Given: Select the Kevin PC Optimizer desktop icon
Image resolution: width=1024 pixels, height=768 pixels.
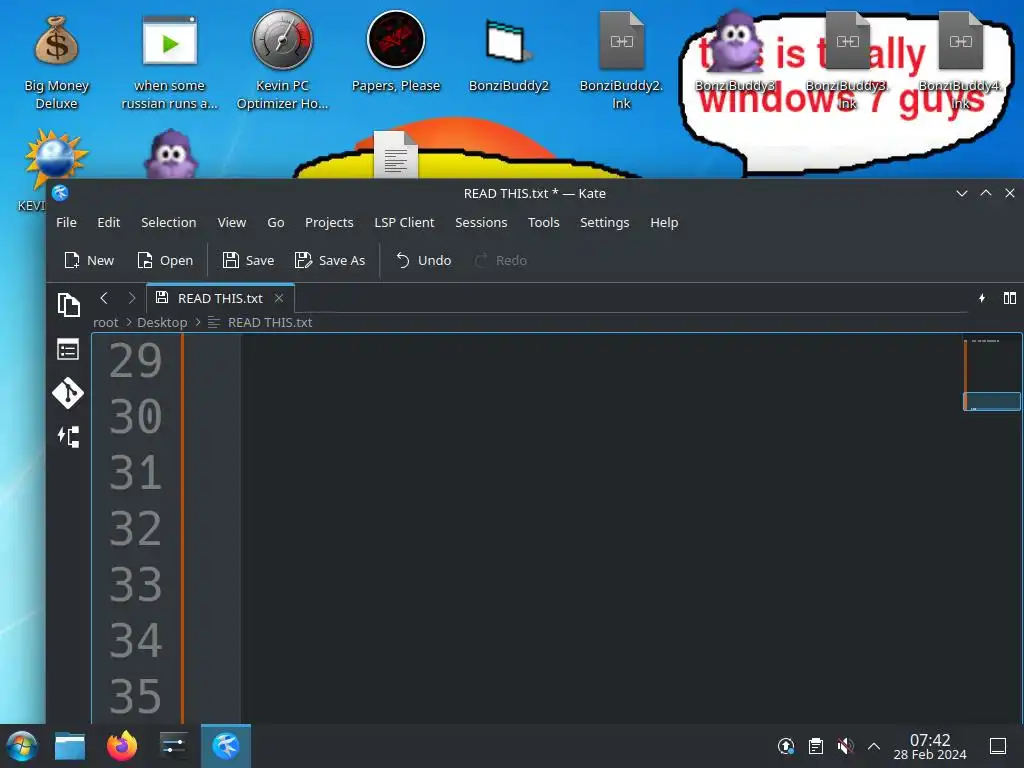Looking at the screenshot, I should coord(282,60).
